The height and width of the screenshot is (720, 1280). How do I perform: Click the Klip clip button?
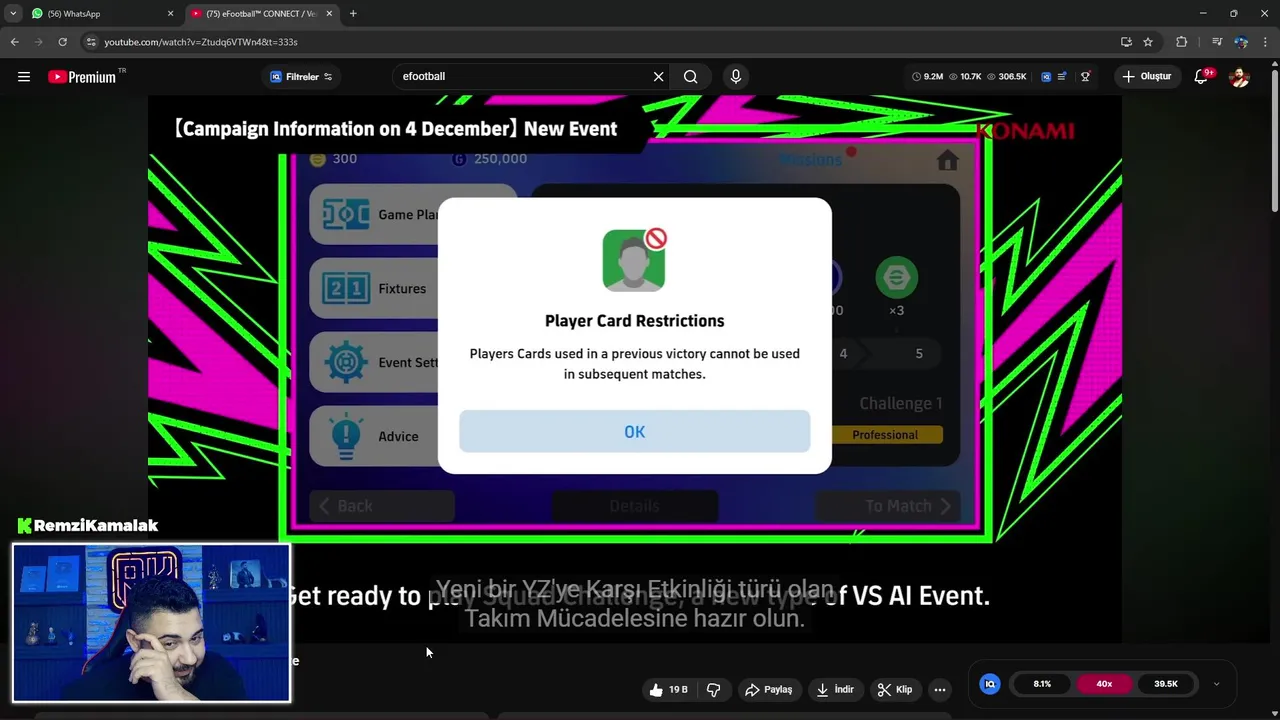tap(895, 689)
